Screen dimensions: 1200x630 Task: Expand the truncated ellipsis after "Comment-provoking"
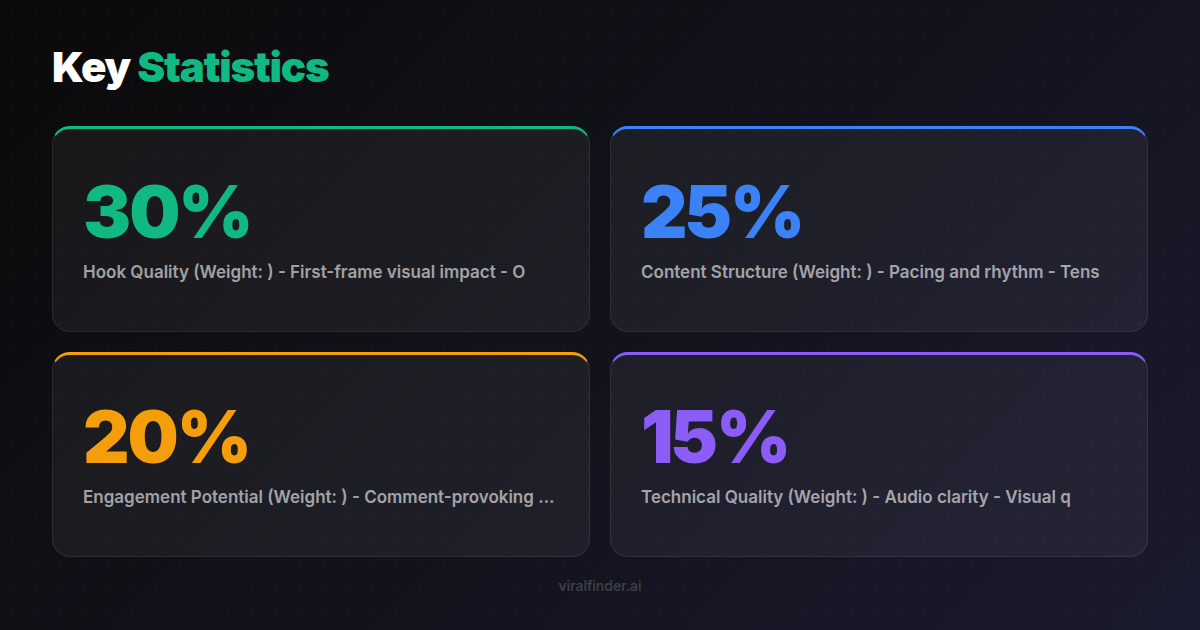(546, 498)
